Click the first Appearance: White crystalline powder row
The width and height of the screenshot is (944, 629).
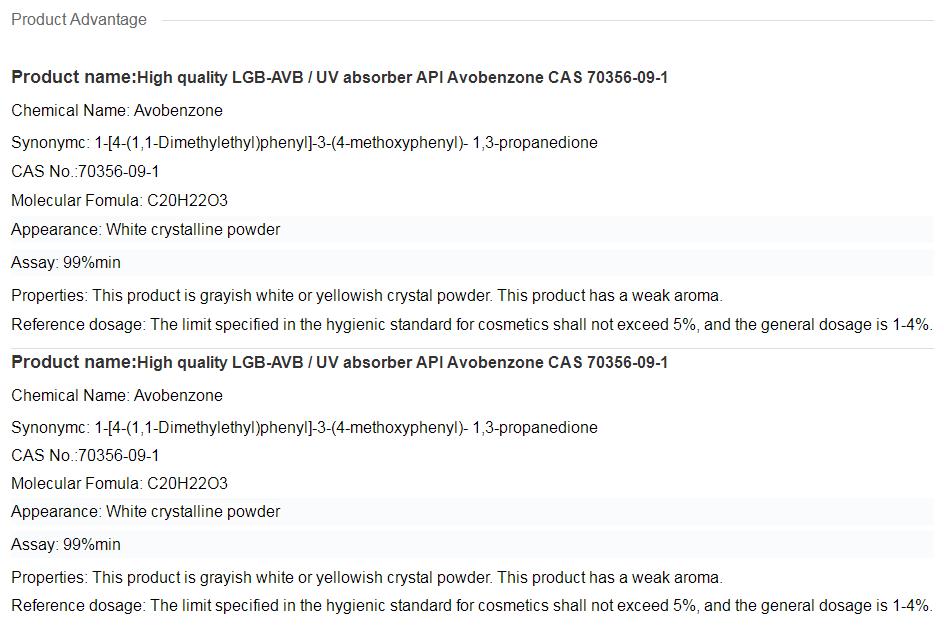145,229
